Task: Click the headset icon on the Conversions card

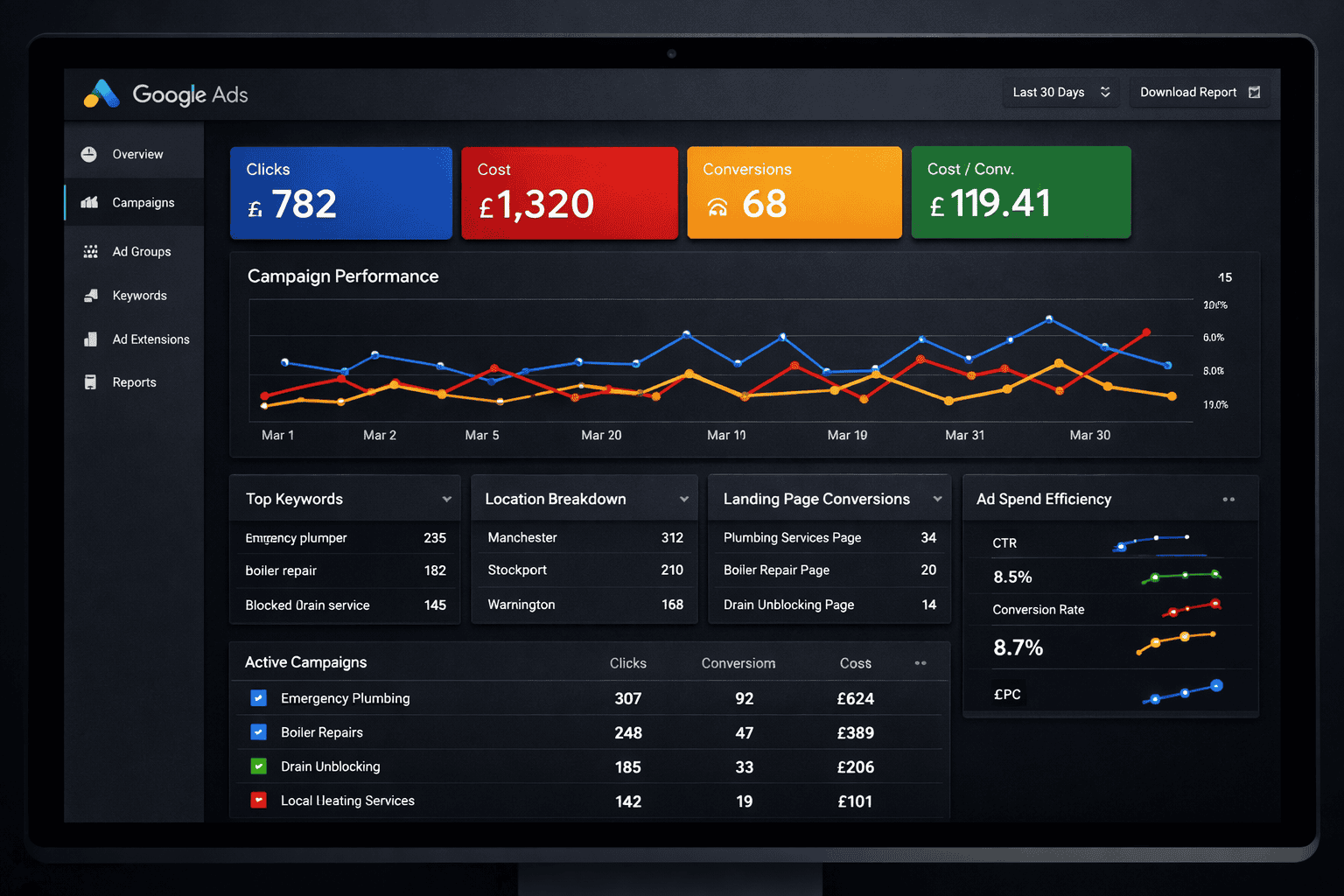Action: (x=717, y=208)
